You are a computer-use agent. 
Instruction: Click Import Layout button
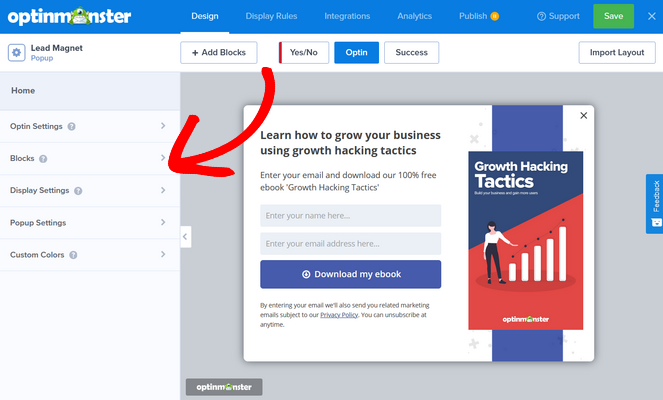point(617,52)
